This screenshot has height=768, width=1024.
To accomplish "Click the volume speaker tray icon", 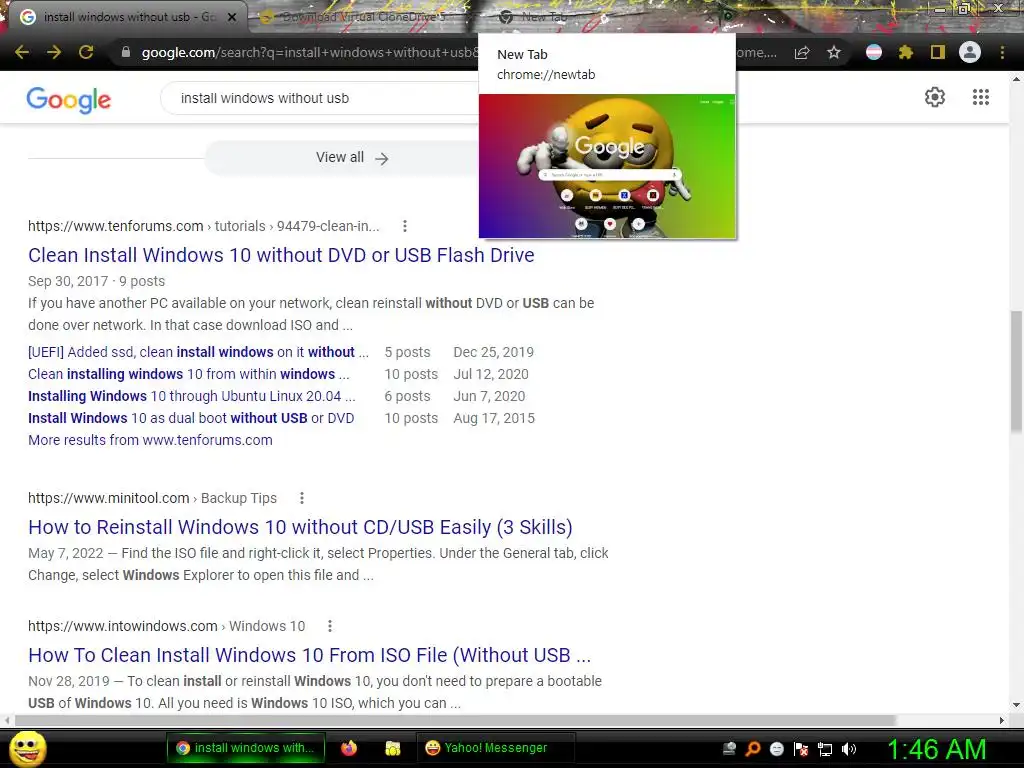I will coord(849,749).
